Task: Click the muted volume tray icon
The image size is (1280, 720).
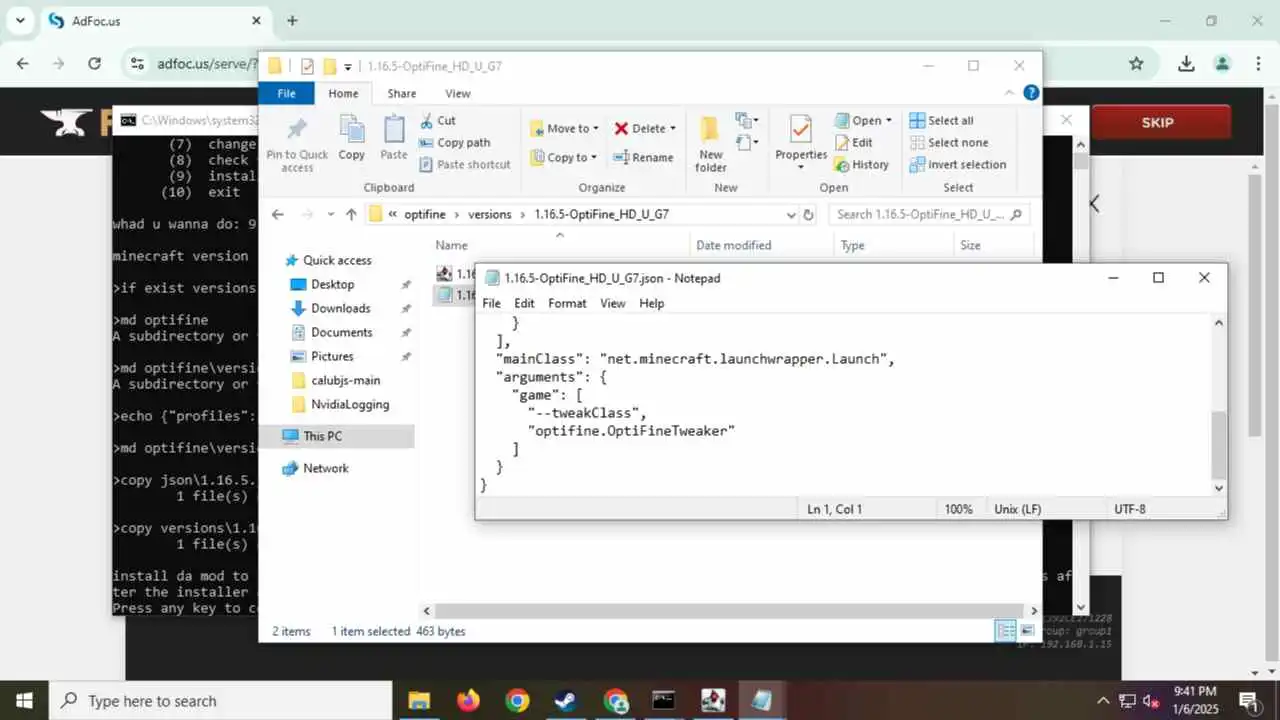Action: point(1151,701)
